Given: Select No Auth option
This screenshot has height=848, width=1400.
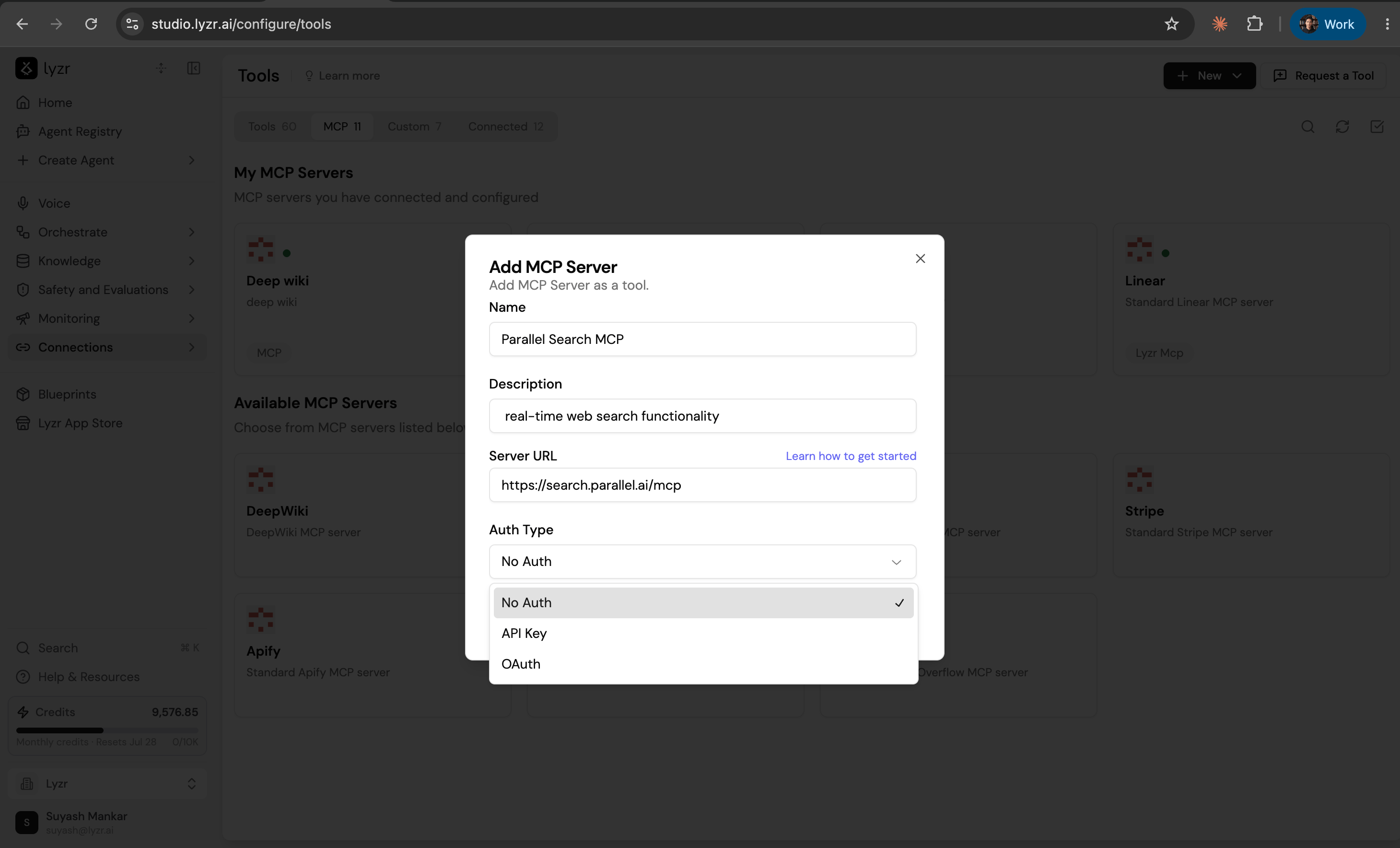Looking at the screenshot, I should (x=703, y=602).
